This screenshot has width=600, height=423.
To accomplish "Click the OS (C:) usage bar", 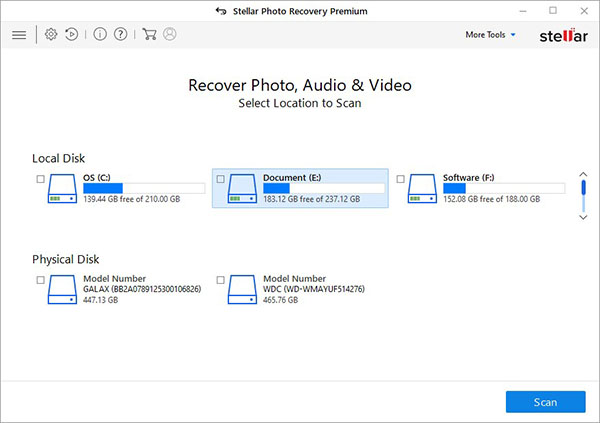I will click(x=144, y=188).
